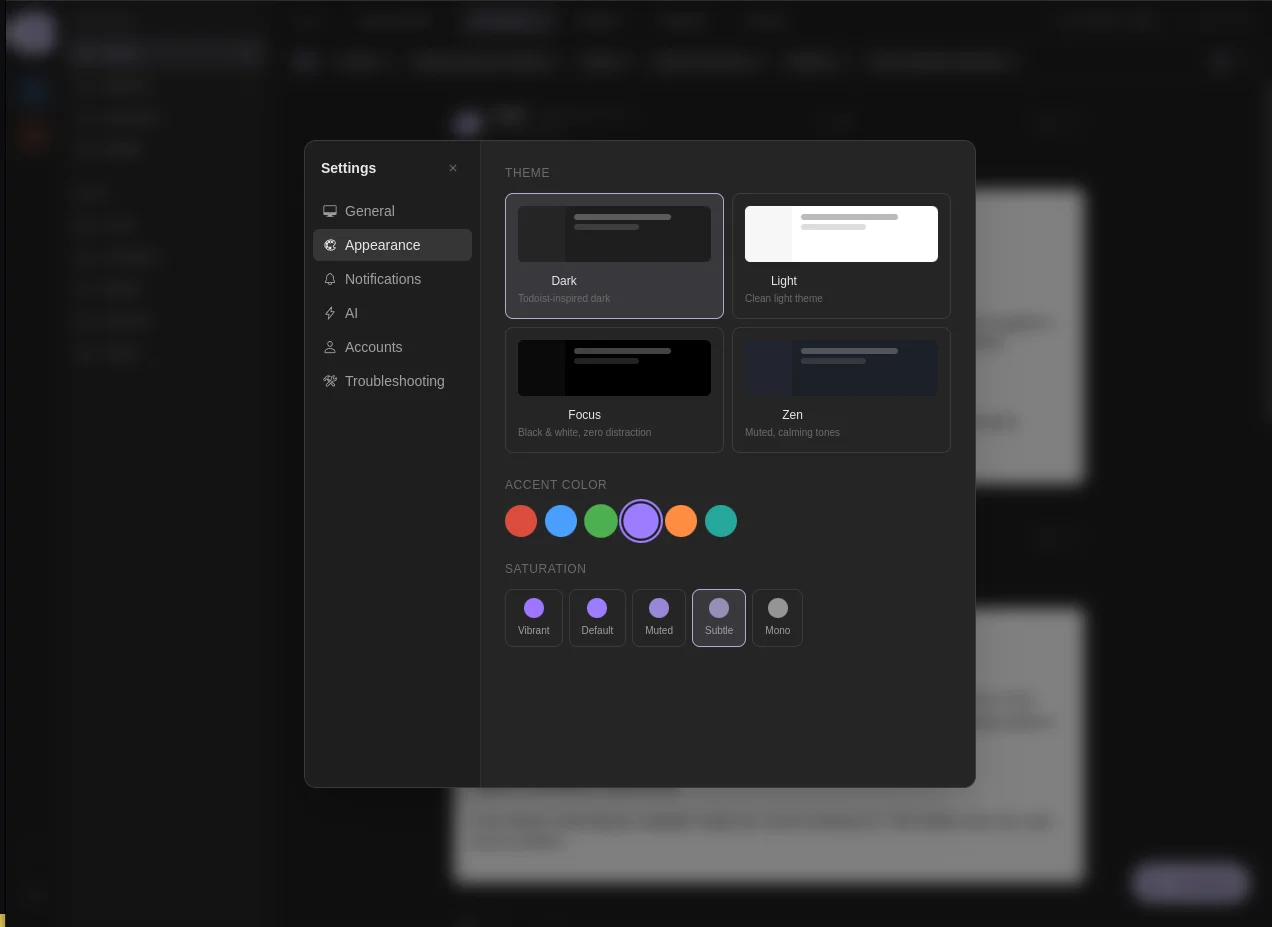Screen dimensions: 1272x927
Task: Click the AI lightning bolt icon
Action: 330,313
